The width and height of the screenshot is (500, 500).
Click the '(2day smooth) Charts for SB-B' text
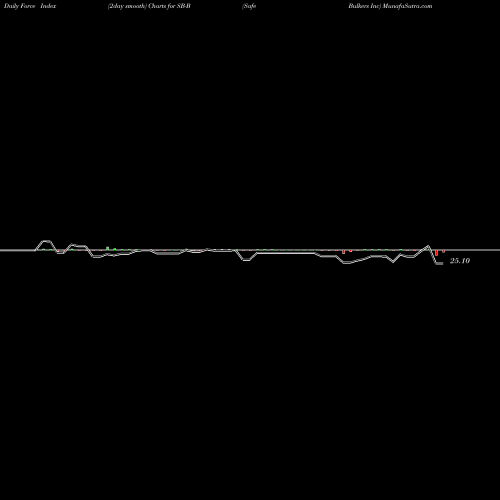(149, 6)
